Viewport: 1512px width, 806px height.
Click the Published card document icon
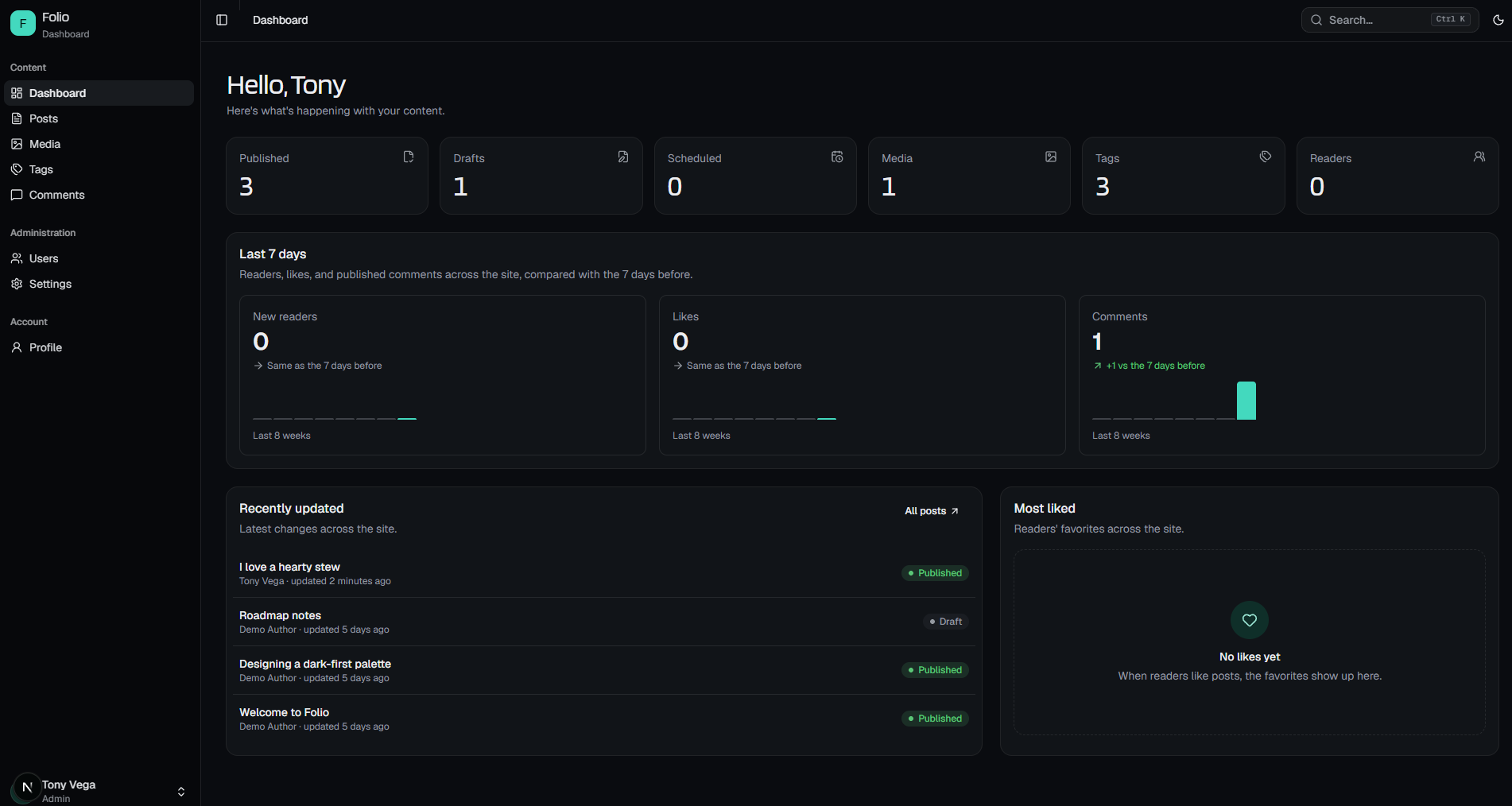click(409, 157)
